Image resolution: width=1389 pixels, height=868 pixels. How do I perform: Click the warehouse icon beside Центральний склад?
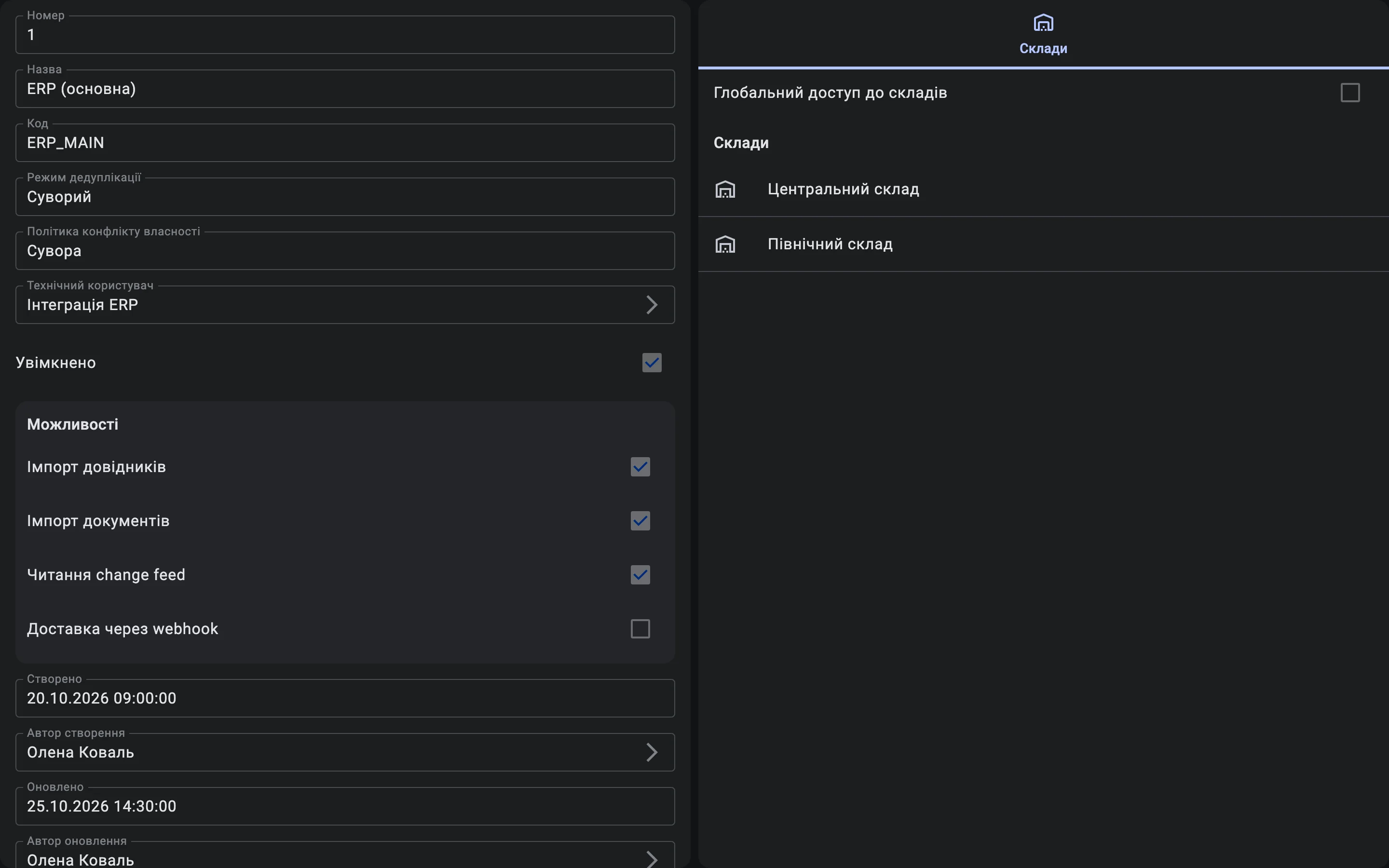tap(725, 190)
